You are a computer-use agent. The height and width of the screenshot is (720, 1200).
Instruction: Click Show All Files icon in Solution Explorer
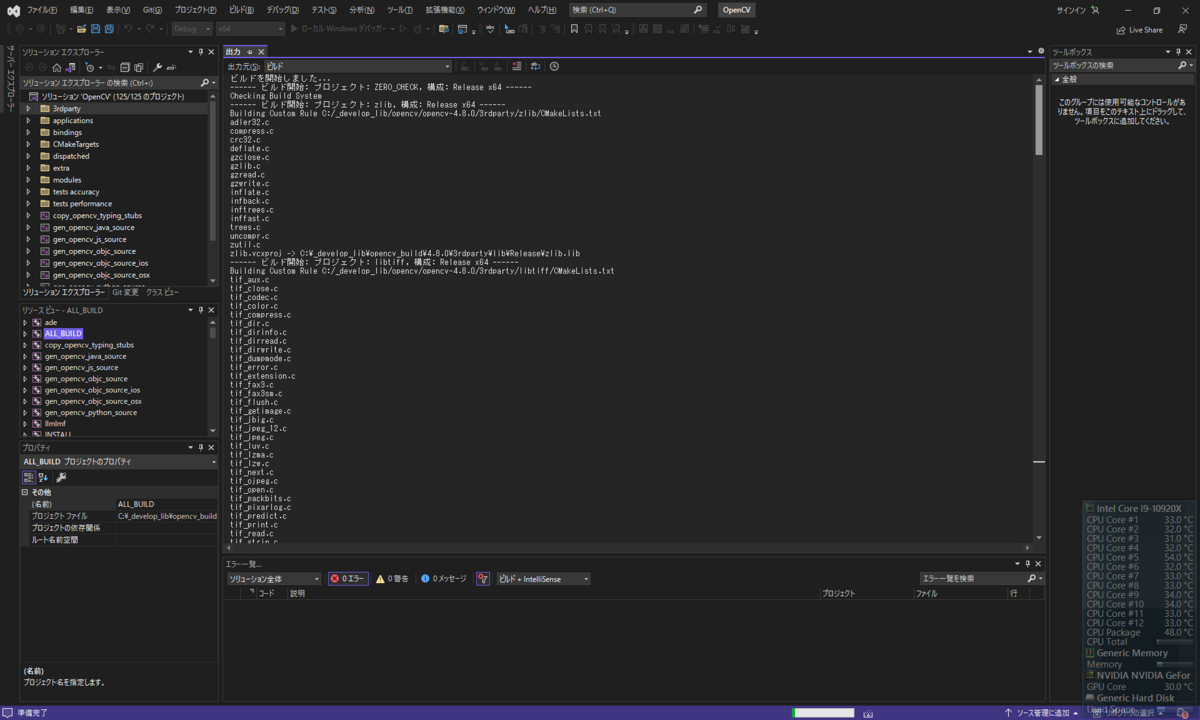coord(137,67)
